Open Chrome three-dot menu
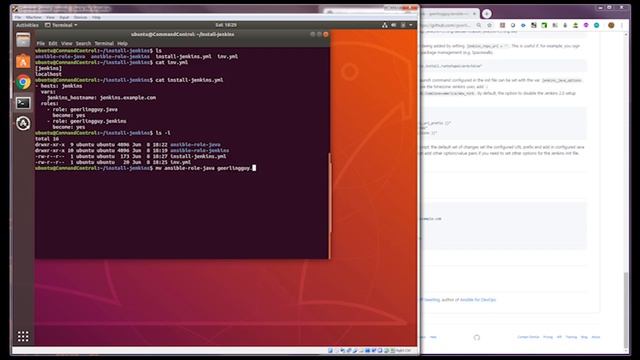The image size is (640, 360). click(622, 25)
